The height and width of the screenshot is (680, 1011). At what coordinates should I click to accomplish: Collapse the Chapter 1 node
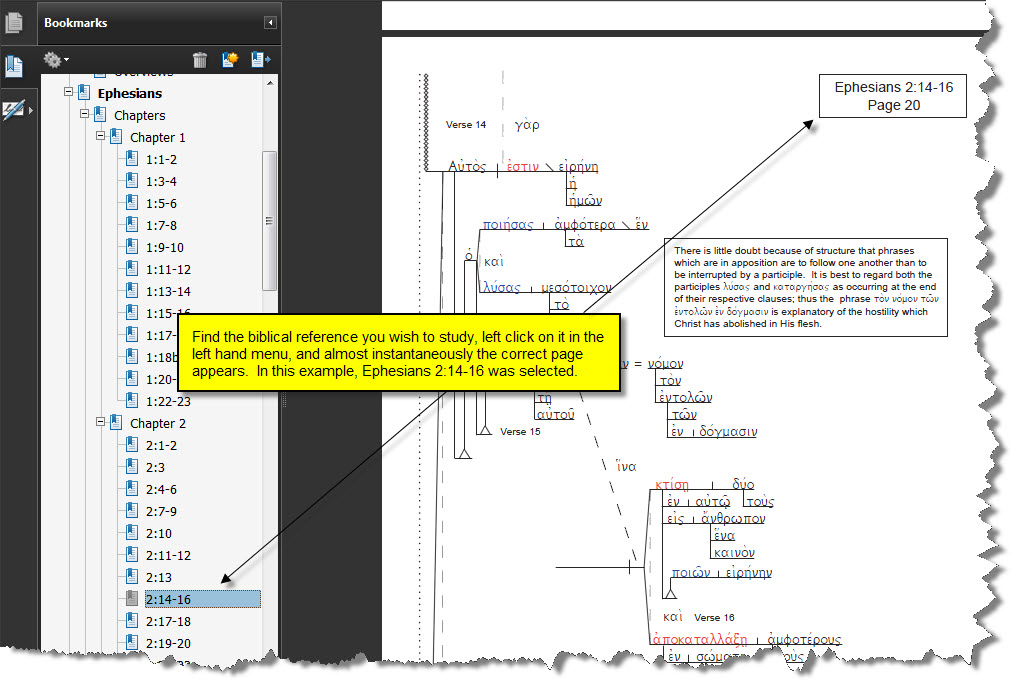click(101, 137)
